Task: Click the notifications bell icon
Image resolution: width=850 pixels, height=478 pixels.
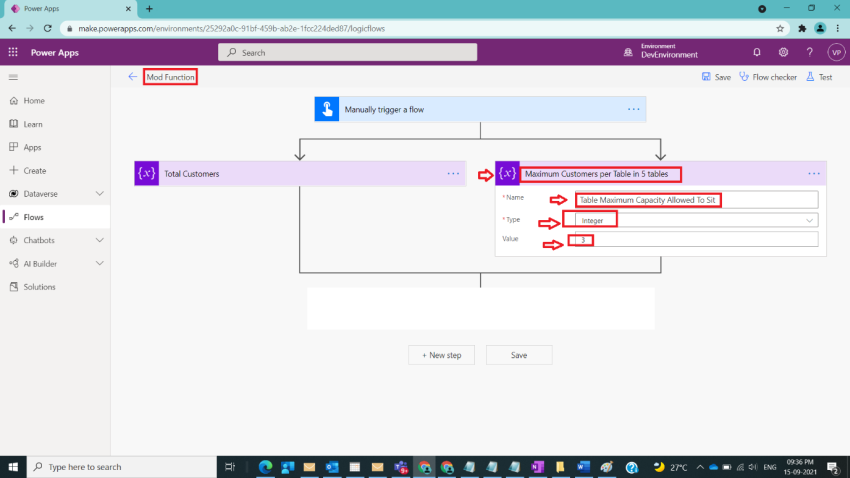Action: 757,53
